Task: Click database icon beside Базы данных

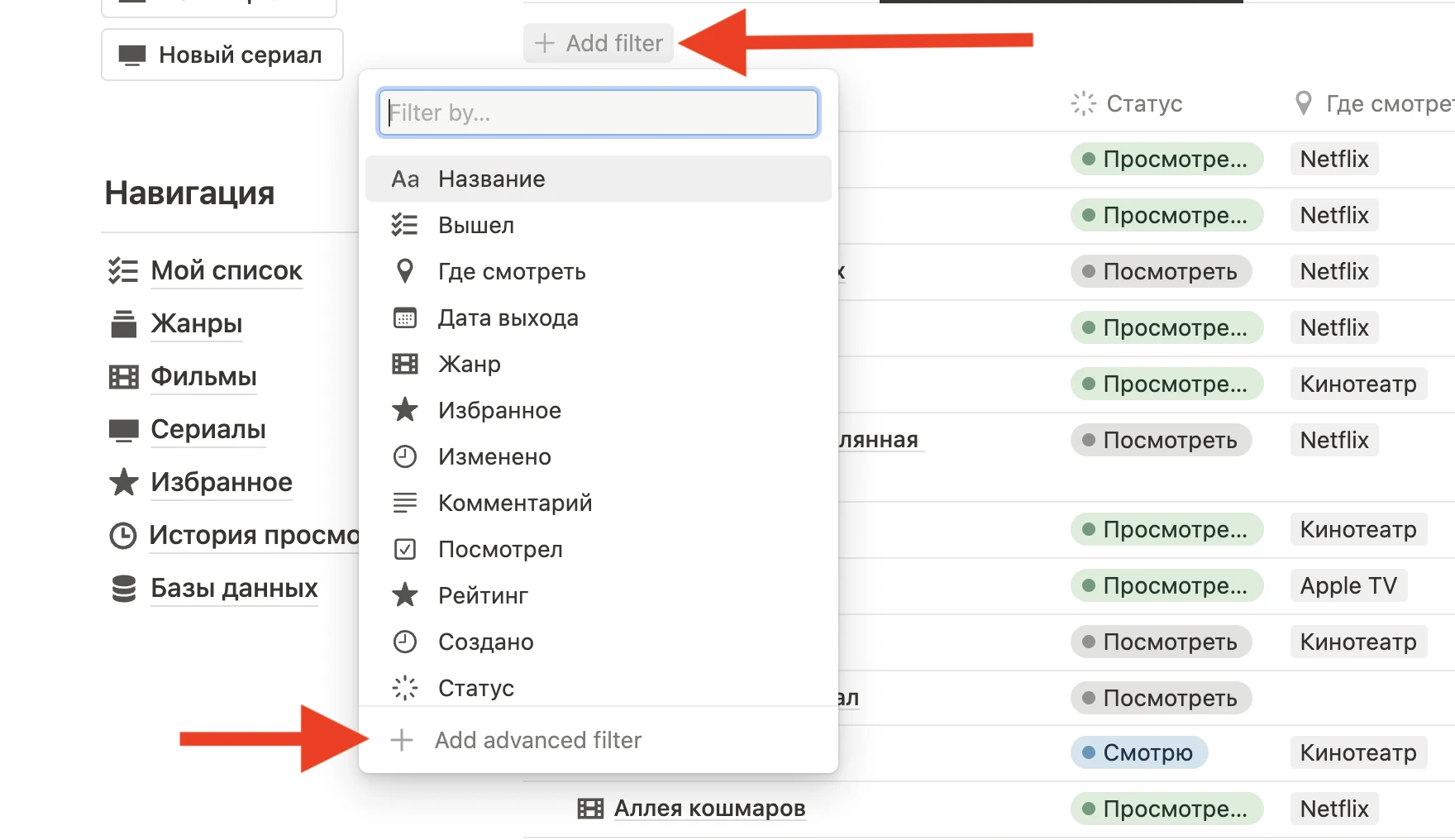Action: pyautogui.click(x=124, y=589)
